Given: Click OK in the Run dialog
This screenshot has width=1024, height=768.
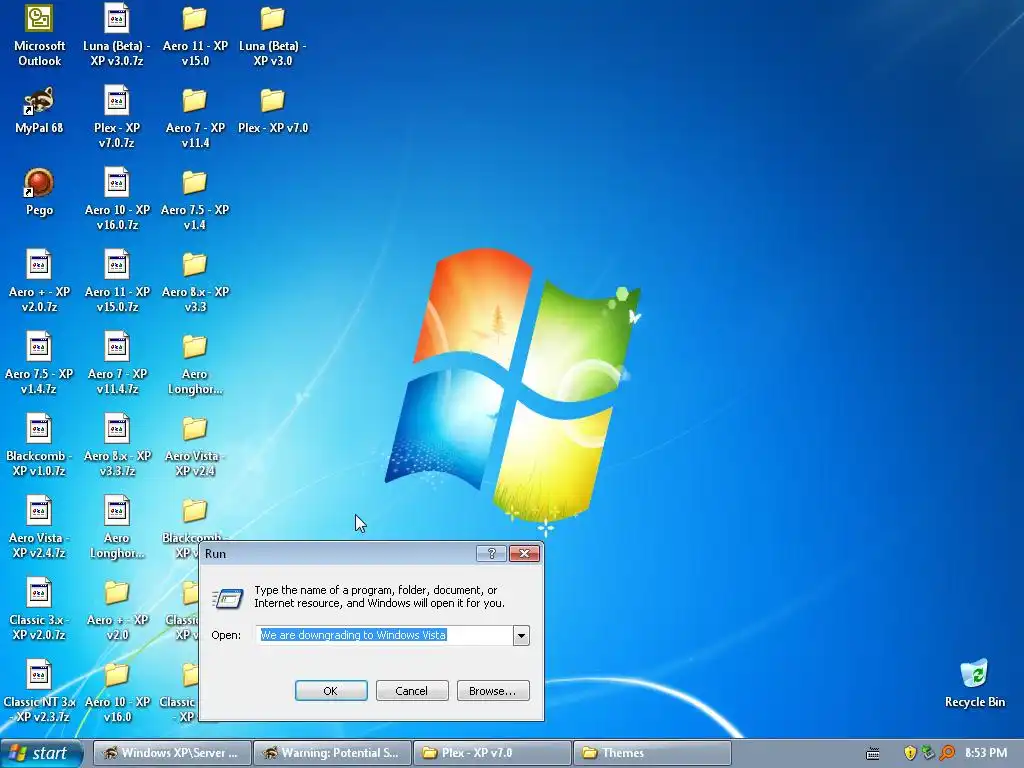Looking at the screenshot, I should (330, 690).
